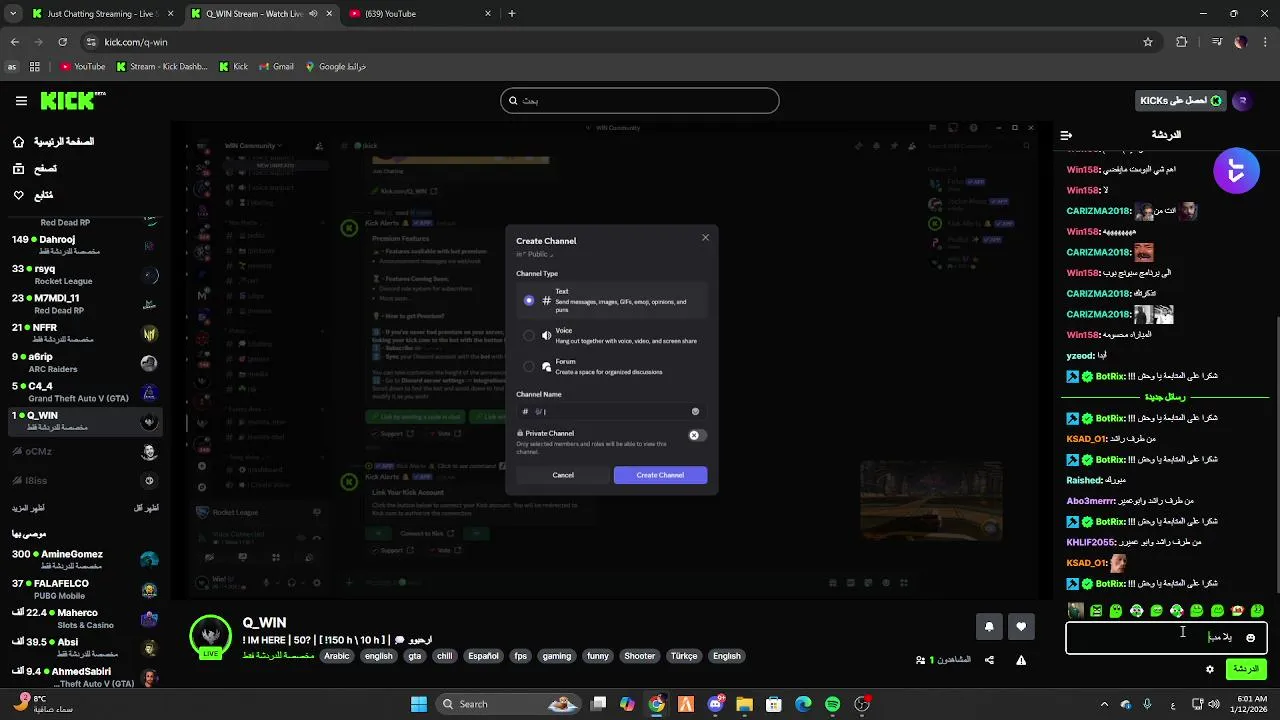Bookmark this page with star icon
The height and width of the screenshot is (720, 1280).
click(x=1148, y=42)
